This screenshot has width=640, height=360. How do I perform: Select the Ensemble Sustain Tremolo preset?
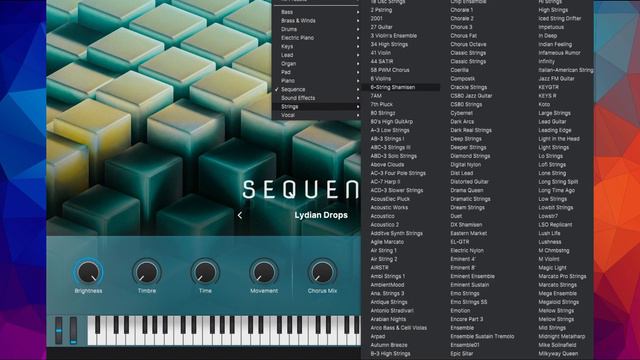point(482,336)
